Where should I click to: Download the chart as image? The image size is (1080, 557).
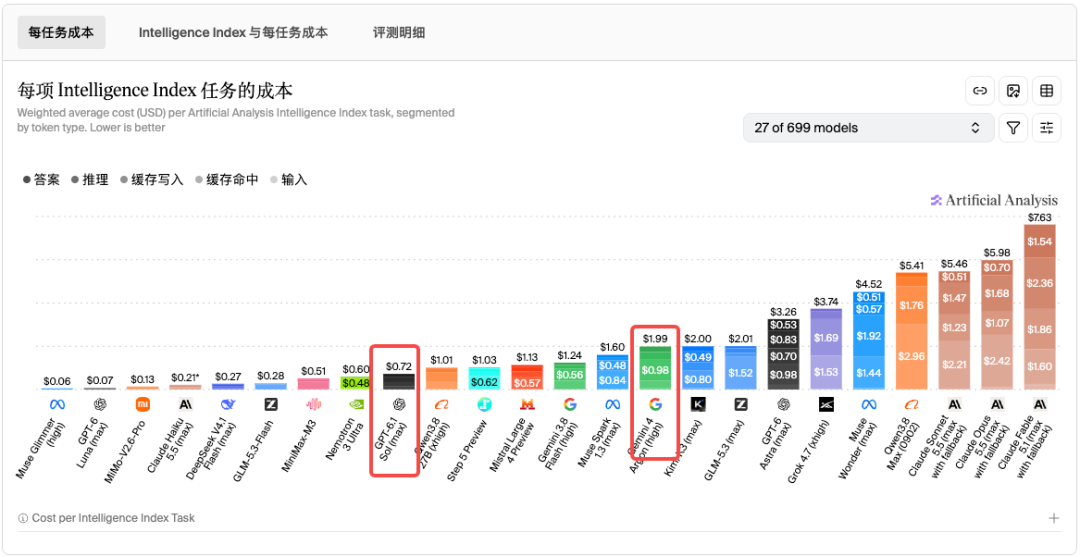tap(1013, 91)
